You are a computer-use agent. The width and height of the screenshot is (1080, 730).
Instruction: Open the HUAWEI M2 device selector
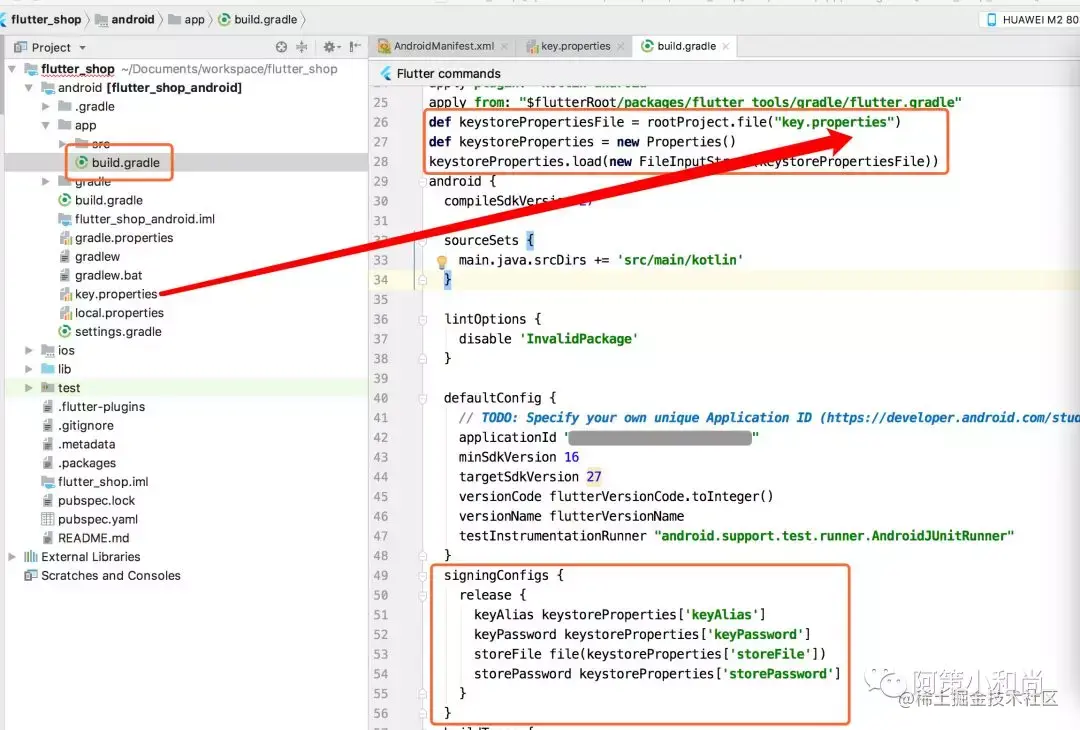click(1032, 20)
